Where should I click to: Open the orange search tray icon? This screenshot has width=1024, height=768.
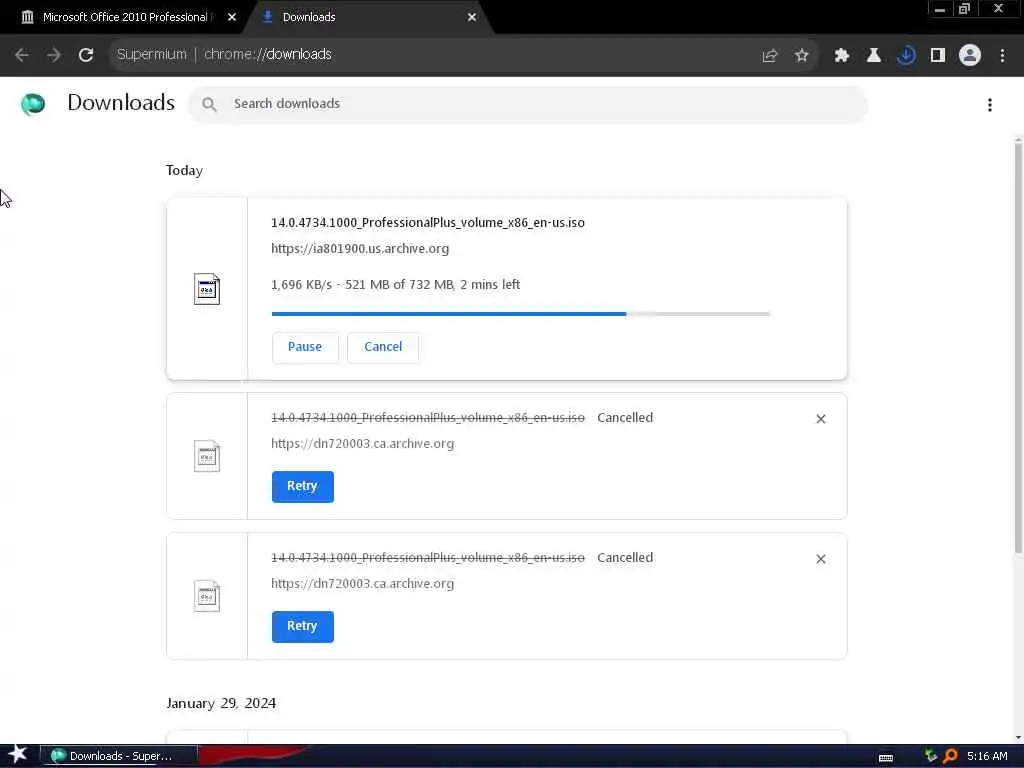950,756
